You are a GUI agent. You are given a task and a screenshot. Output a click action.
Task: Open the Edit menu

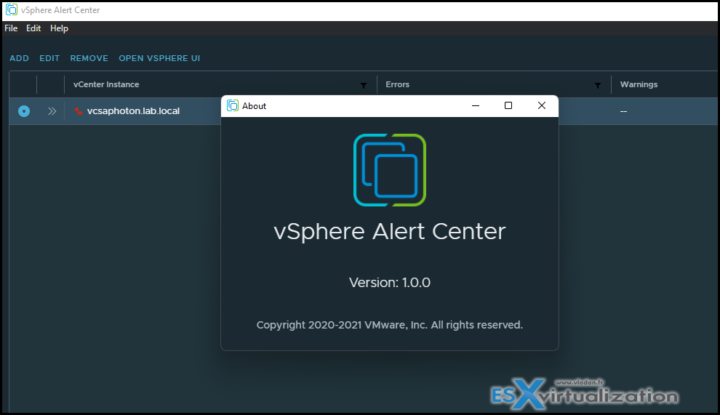[33, 28]
